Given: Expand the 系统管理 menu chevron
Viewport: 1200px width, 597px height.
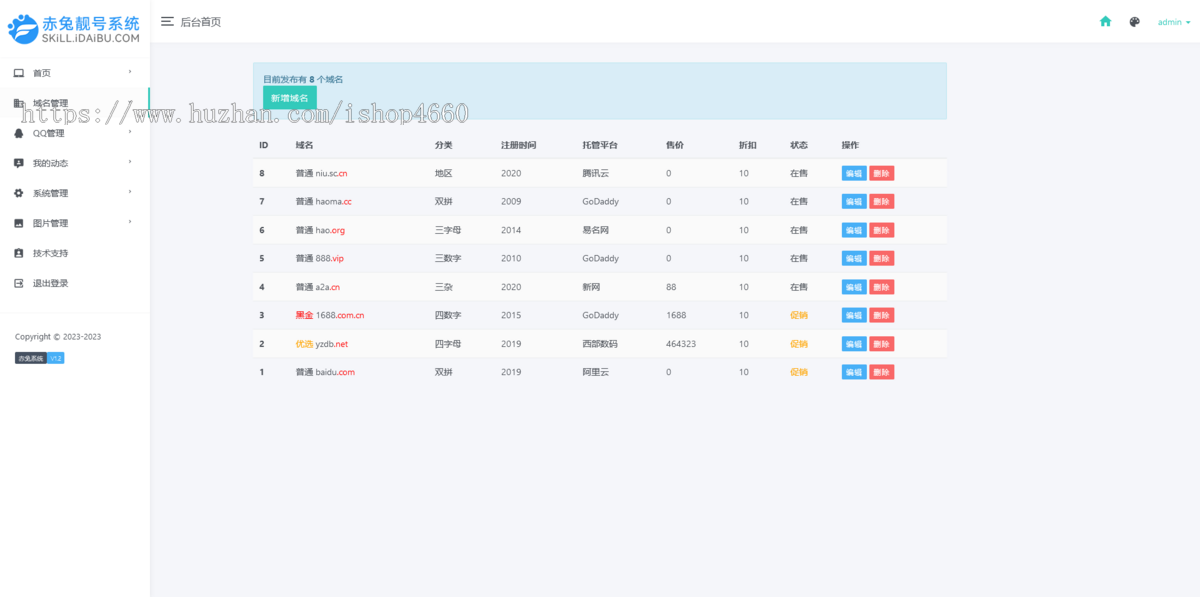Looking at the screenshot, I should (130, 192).
